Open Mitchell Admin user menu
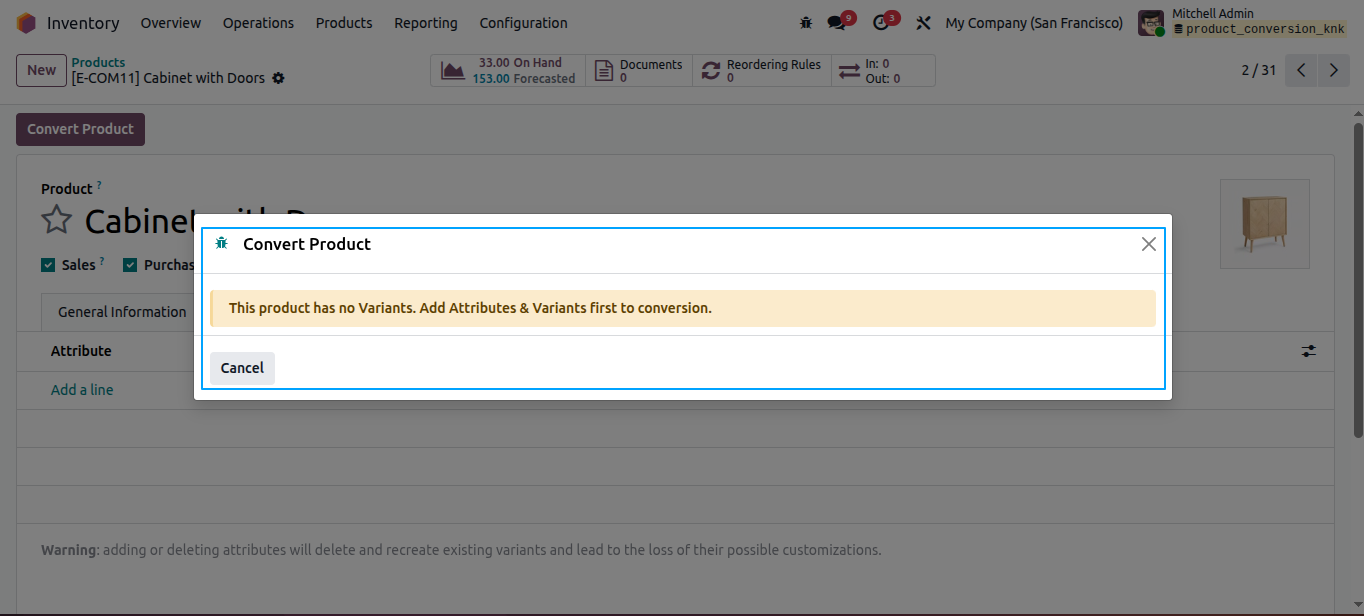 1244,23
